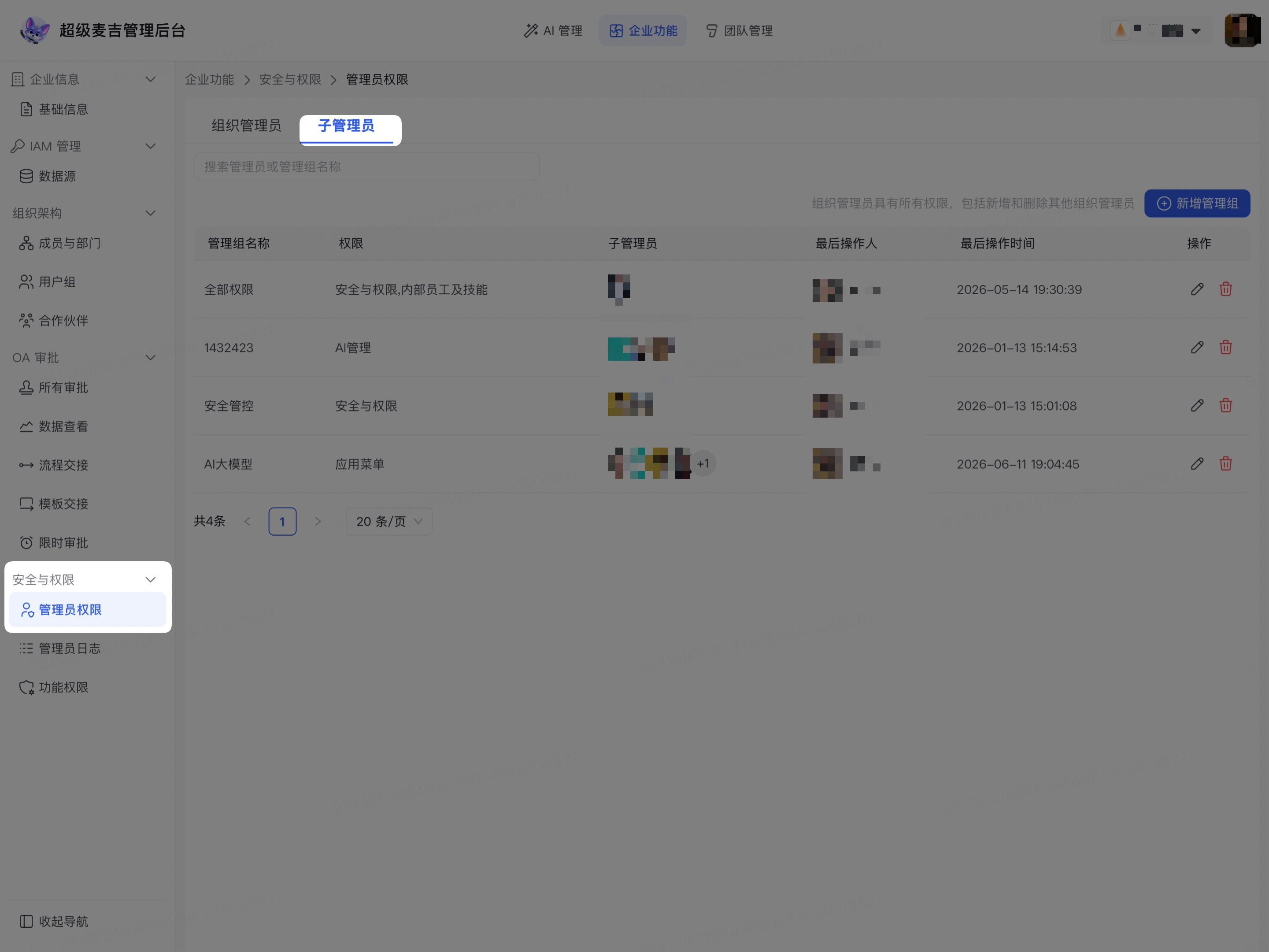Screen dimensions: 1269x952
Task: Select the 子管理员 tab
Action: [346, 126]
